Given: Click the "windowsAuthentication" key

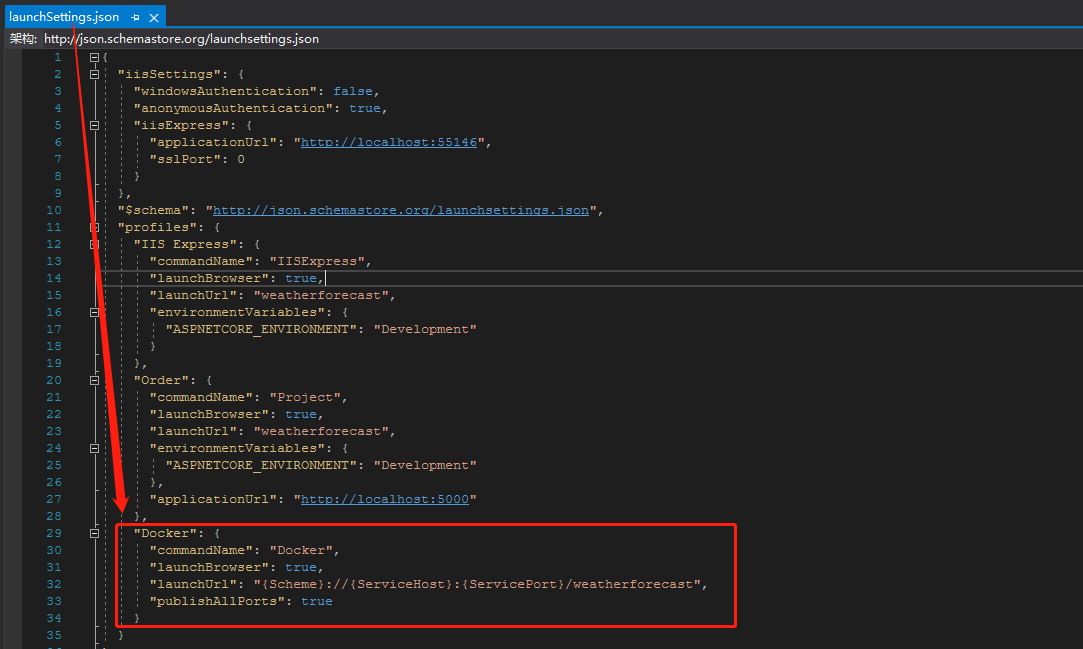Looking at the screenshot, I should (225, 91).
